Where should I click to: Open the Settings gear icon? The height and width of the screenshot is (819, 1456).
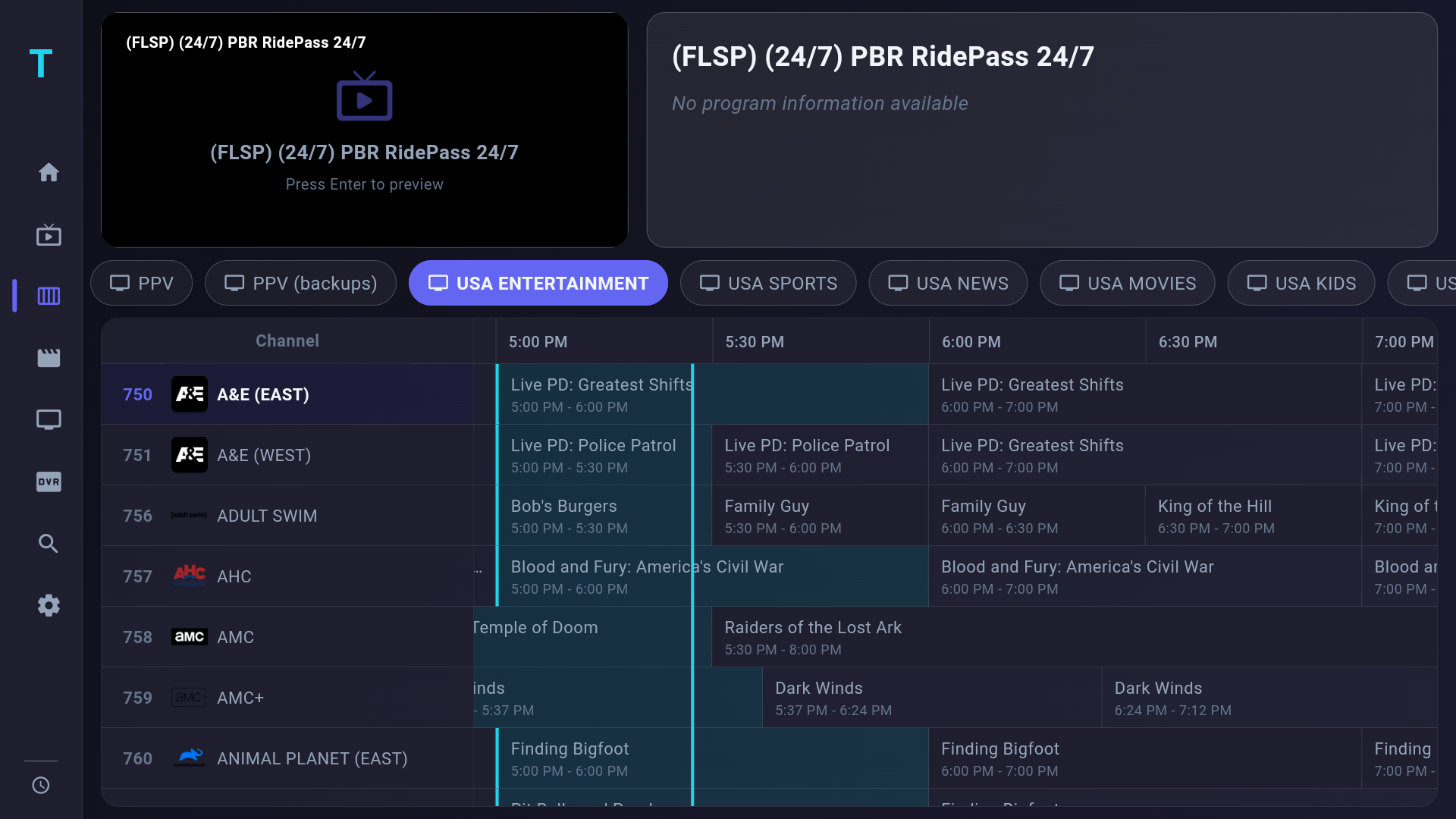pos(49,605)
